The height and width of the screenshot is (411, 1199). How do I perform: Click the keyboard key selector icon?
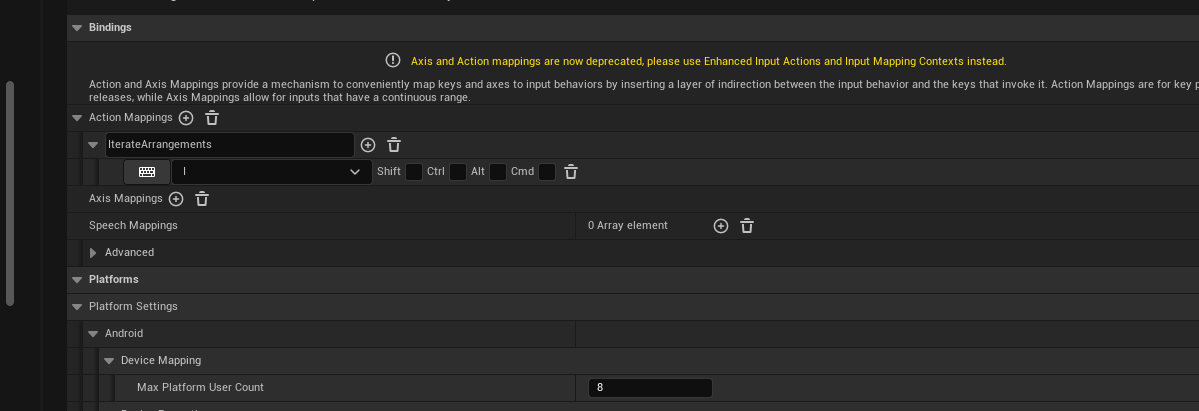point(147,172)
